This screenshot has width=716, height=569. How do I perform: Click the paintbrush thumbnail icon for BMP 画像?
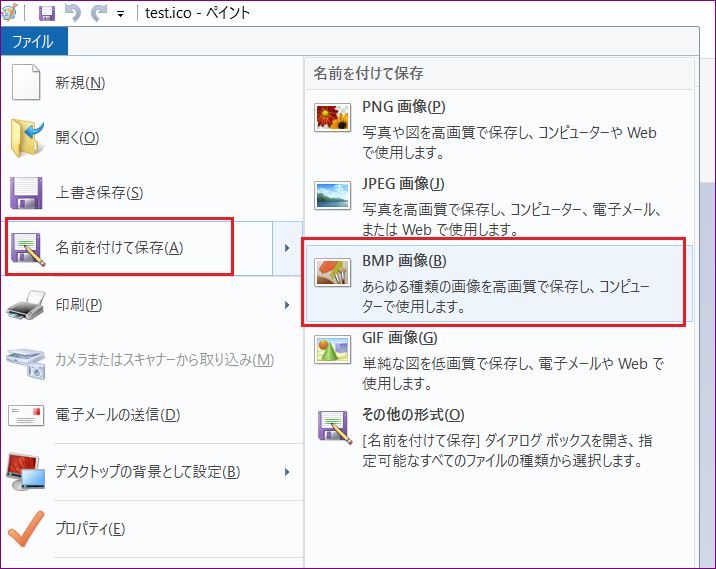click(332, 272)
